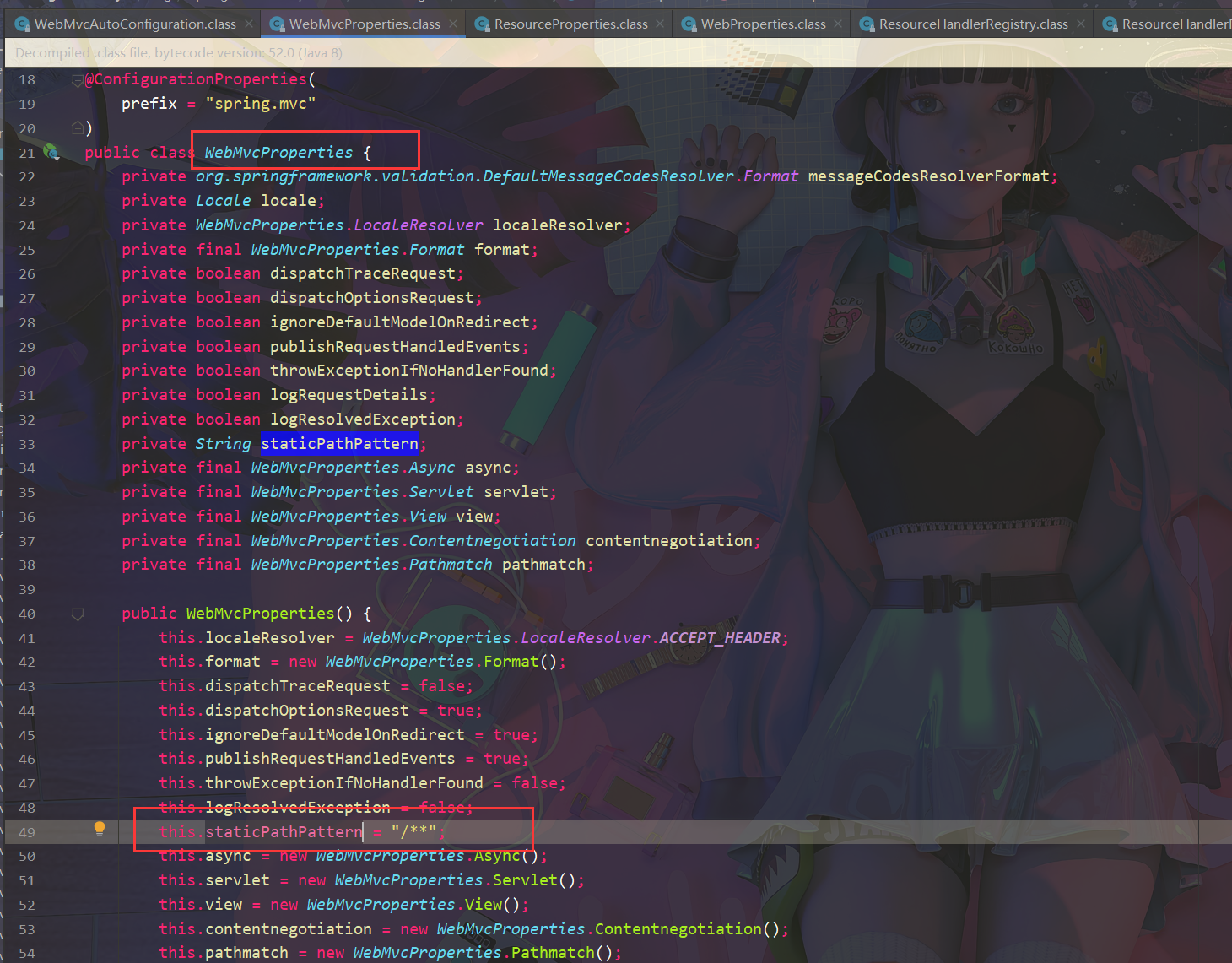Click the class icon on WebMvcAutoConfiguration.class tab
The image size is (1232, 963).
[x=21, y=24]
